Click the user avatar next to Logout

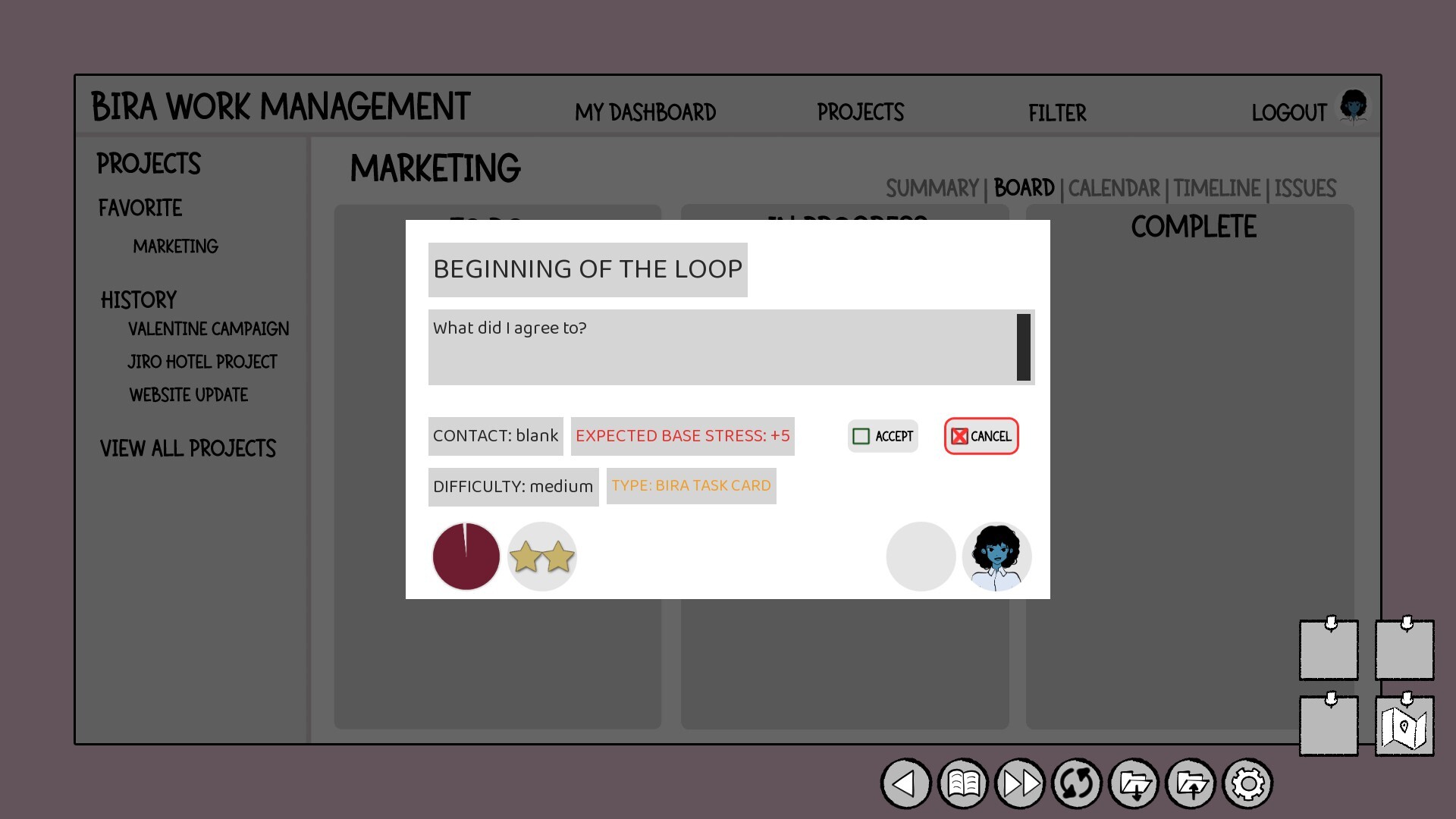1354,107
